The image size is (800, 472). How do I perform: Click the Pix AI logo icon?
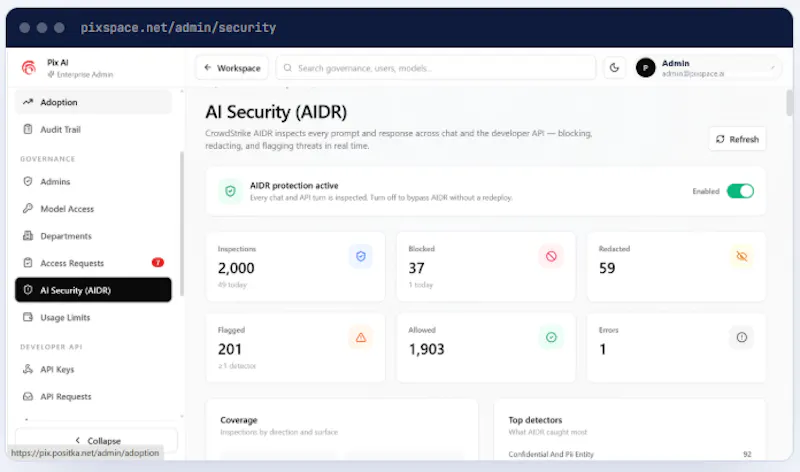coord(29,67)
